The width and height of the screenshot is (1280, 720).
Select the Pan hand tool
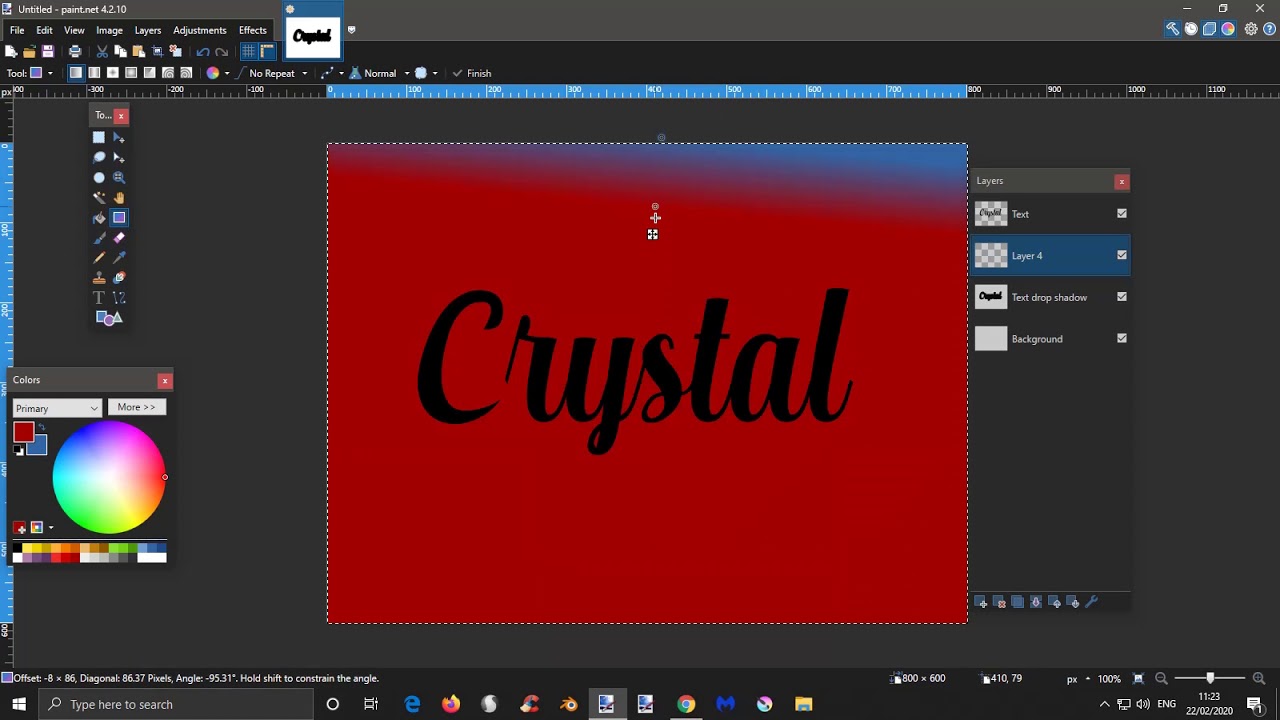point(119,198)
